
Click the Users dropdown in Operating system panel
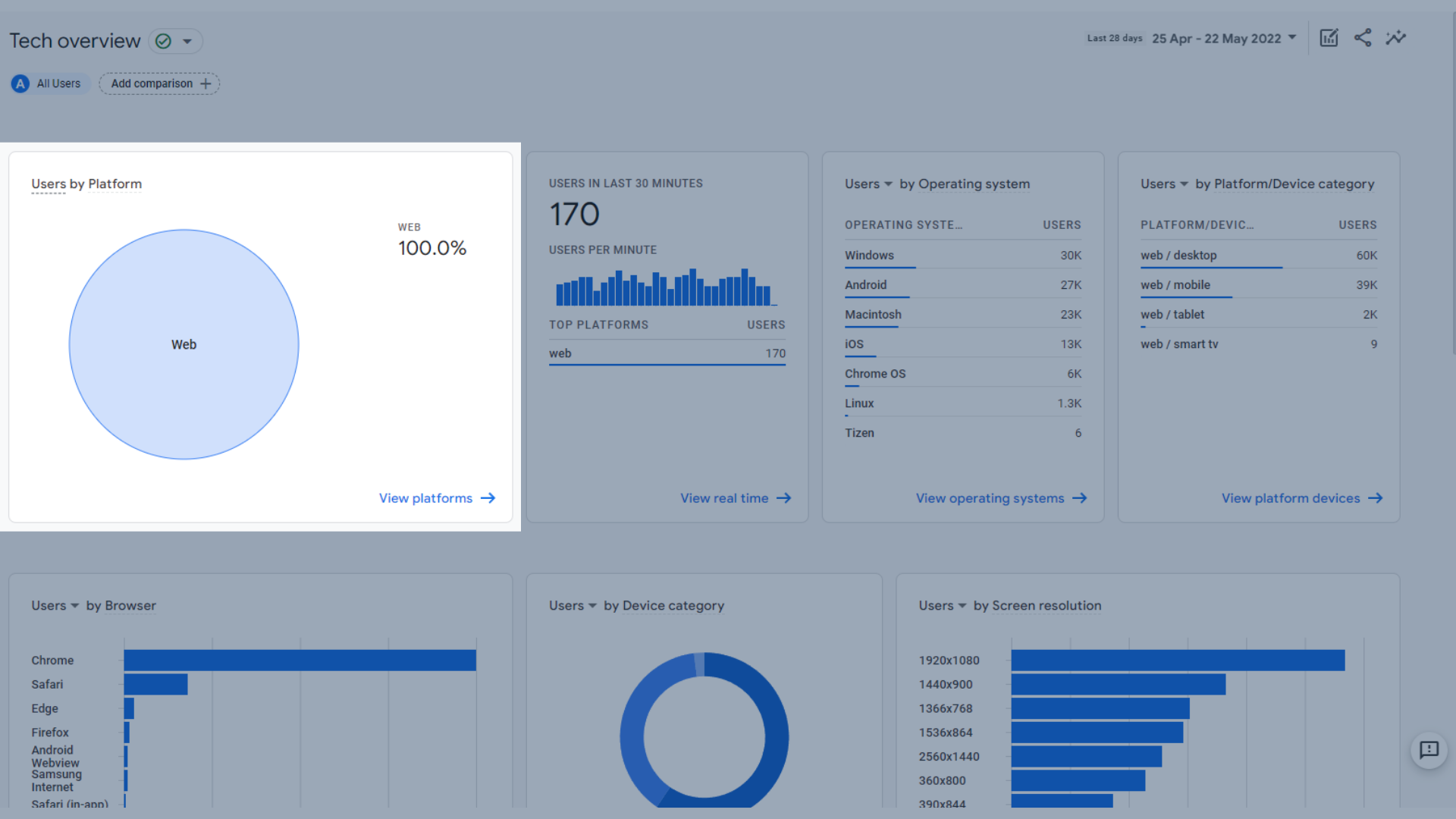tap(868, 183)
